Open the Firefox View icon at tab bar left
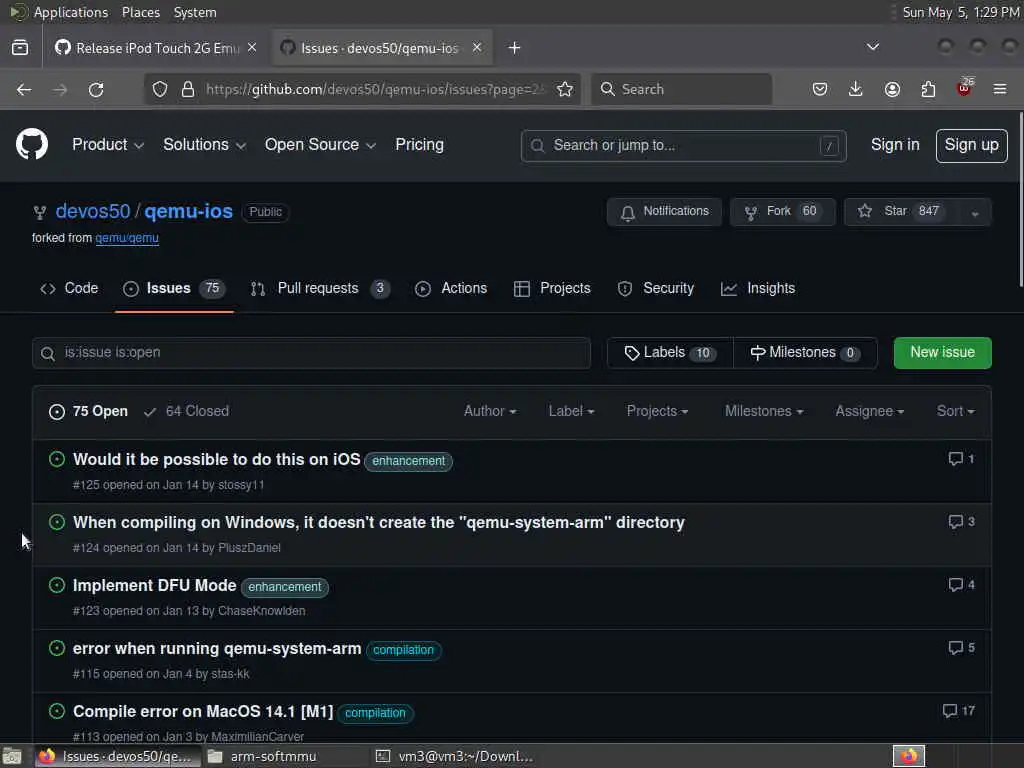The width and height of the screenshot is (1024, 768). click(x=20, y=47)
